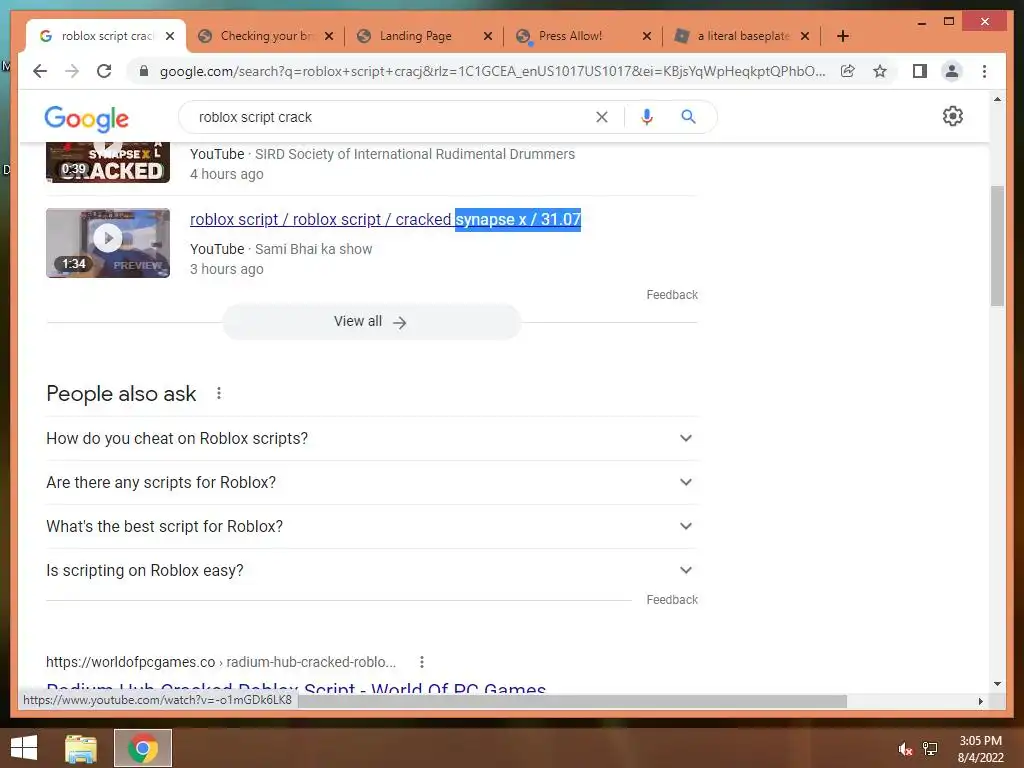Close the a literal baseplate tab
The image size is (1024, 768).
(x=805, y=36)
